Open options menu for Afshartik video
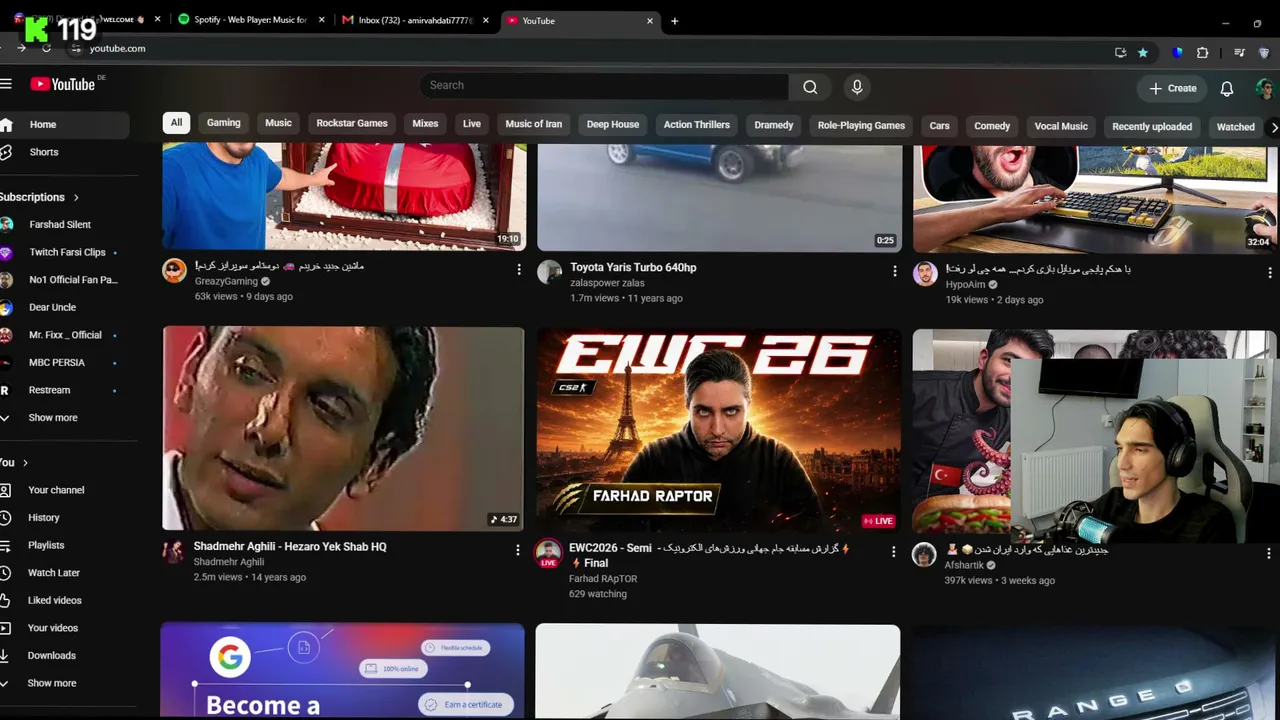Image resolution: width=1280 pixels, height=720 pixels. (x=1269, y=553)
